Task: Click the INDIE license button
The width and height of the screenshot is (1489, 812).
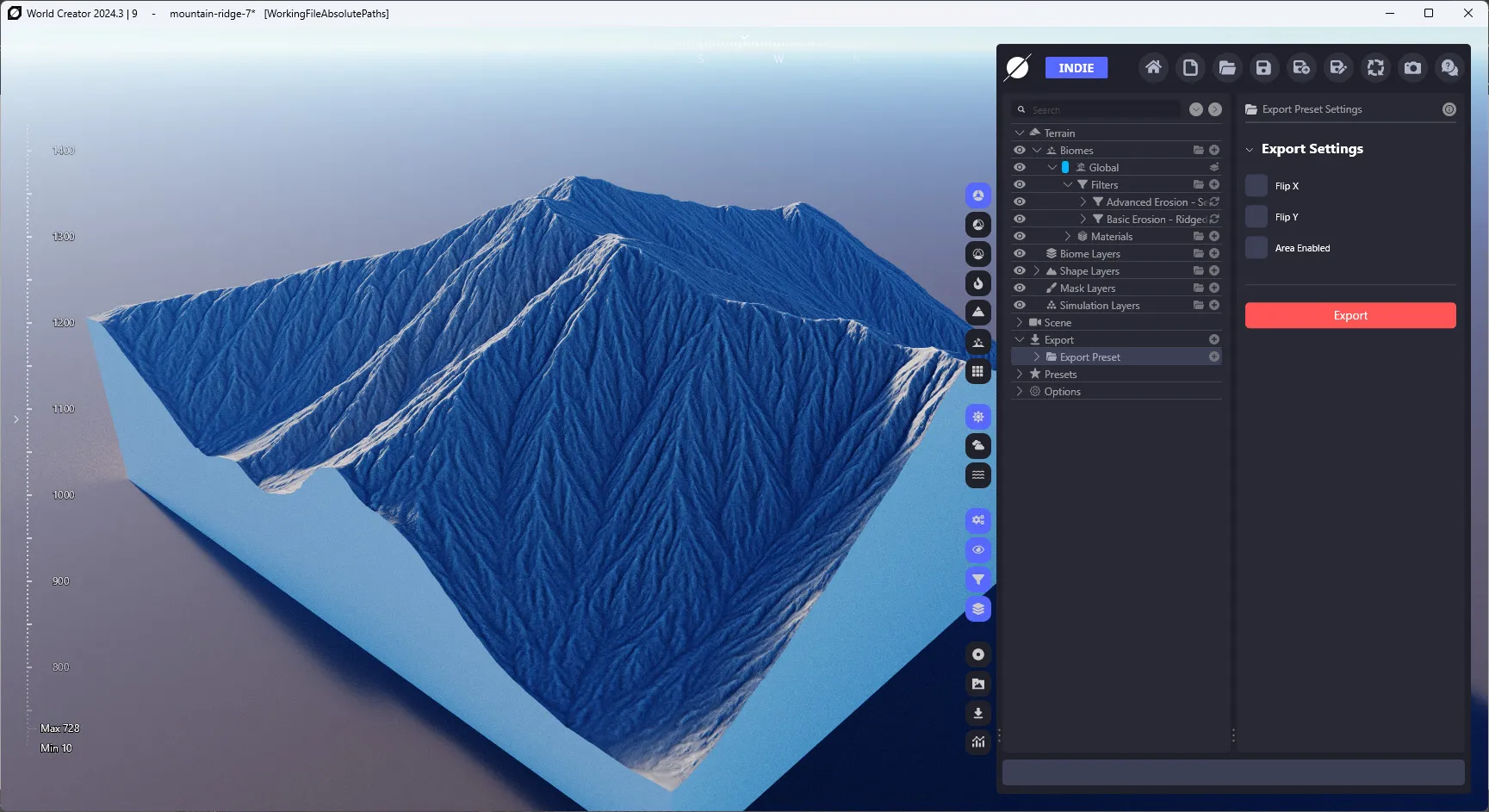Action: click(1076, 68)
